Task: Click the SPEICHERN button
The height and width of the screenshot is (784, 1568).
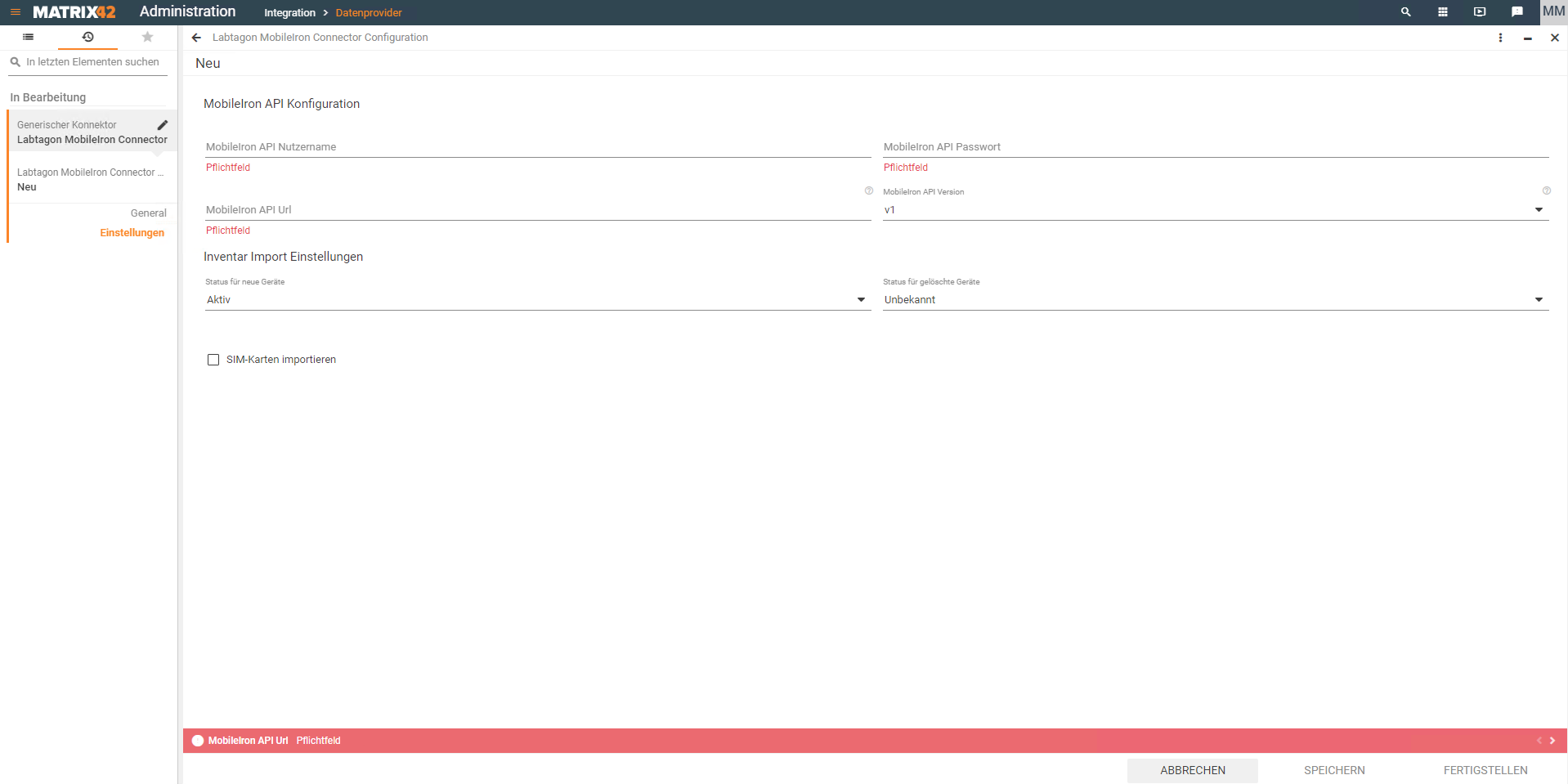Action: coord(1334,770)
